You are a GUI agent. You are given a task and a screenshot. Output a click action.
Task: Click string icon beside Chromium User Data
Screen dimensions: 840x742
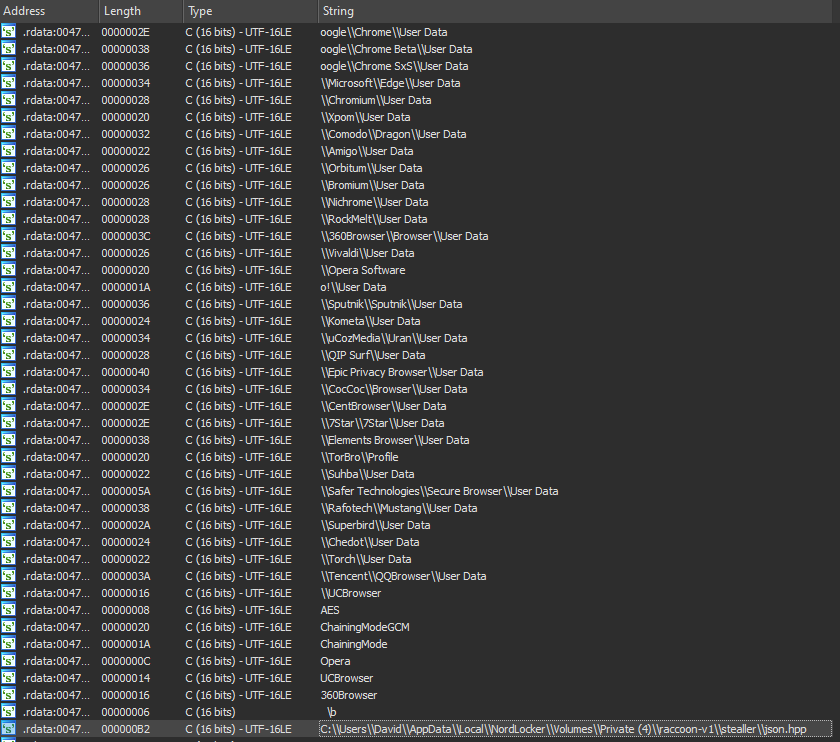point(8,100)
